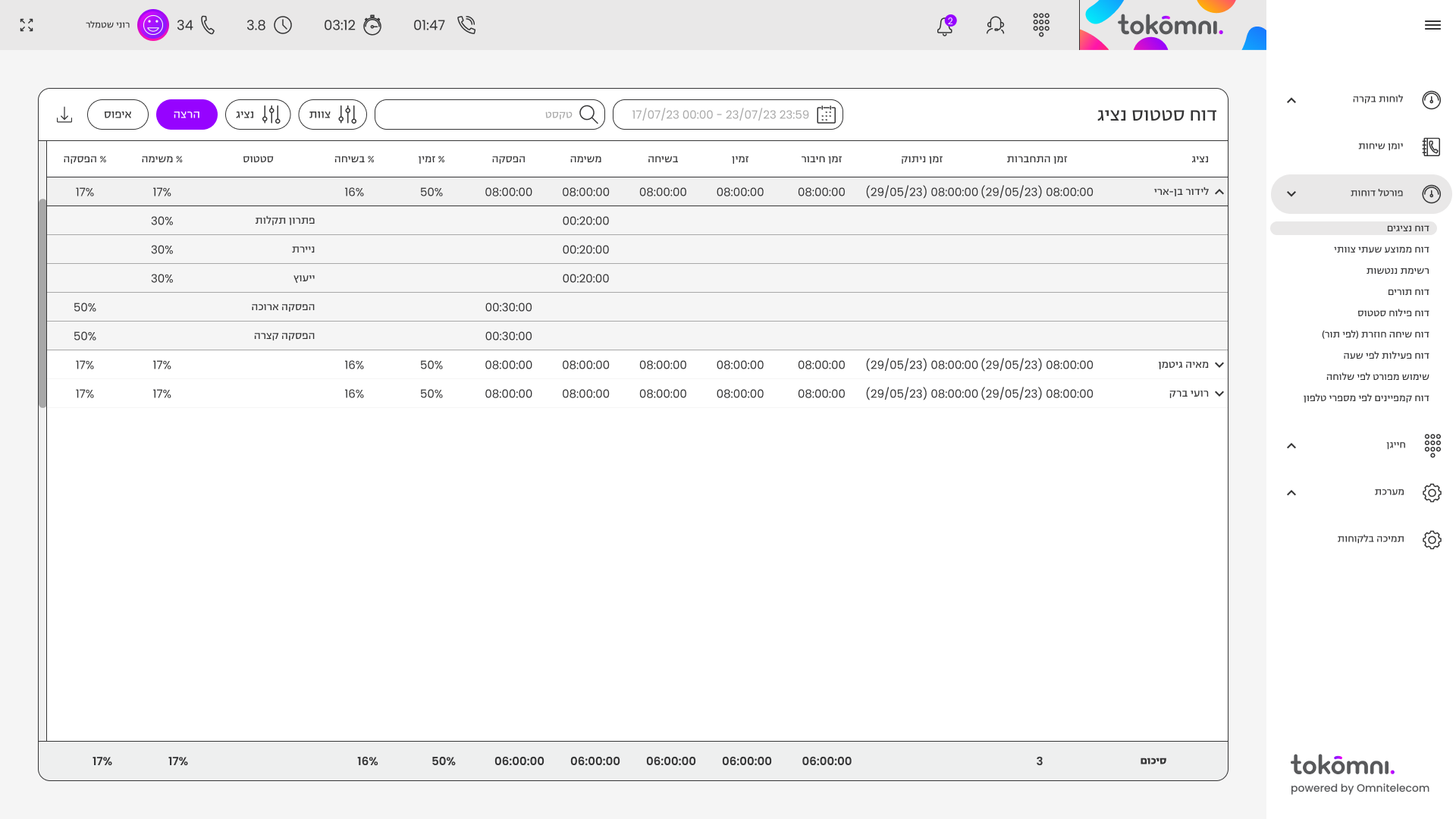Click the יומן שיחות call log icon
The height and width of the screenshot is (819, 1456).
(1432, 146)
